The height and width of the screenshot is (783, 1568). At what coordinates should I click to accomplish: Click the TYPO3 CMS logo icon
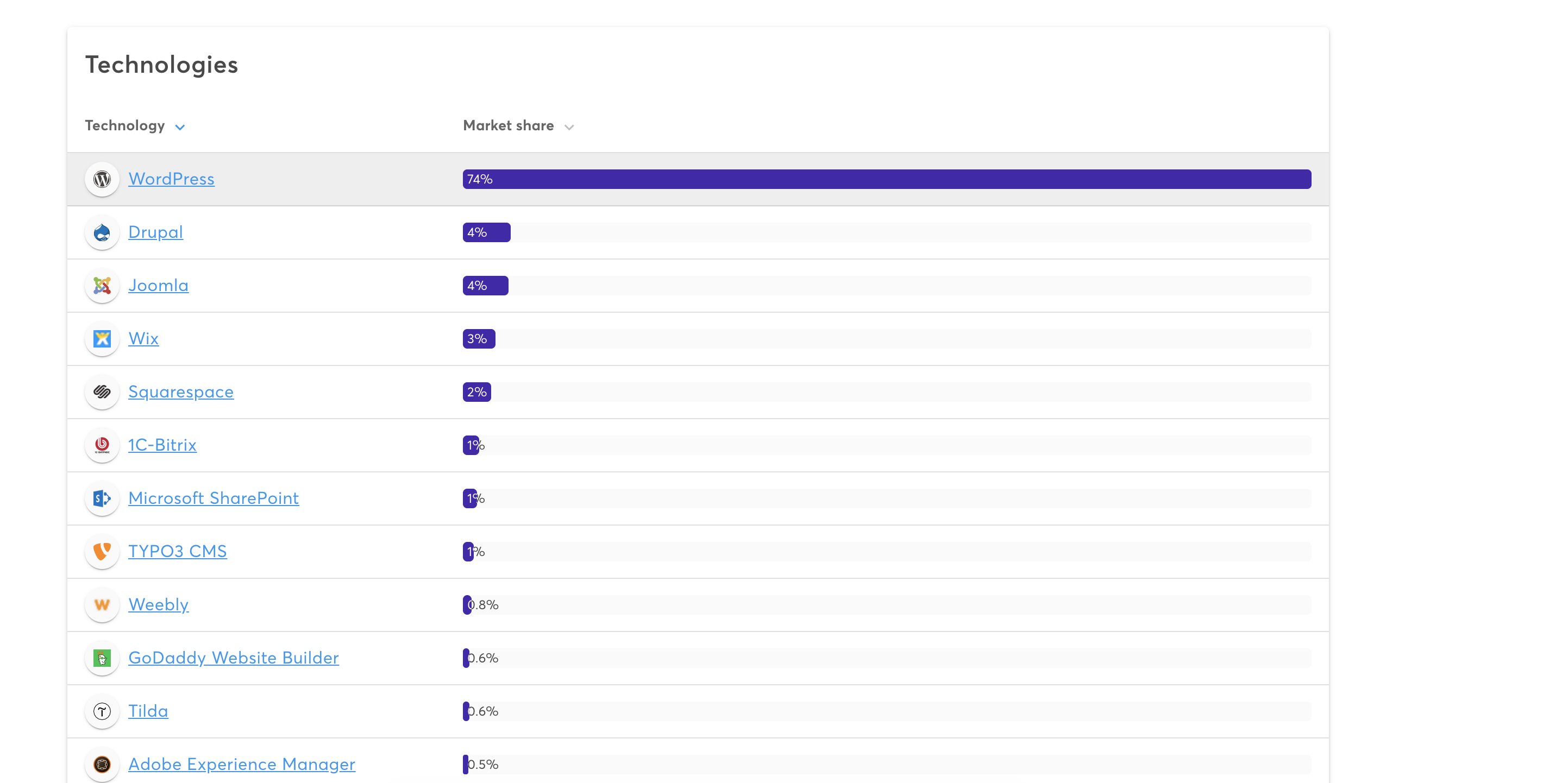pos(102,552)
